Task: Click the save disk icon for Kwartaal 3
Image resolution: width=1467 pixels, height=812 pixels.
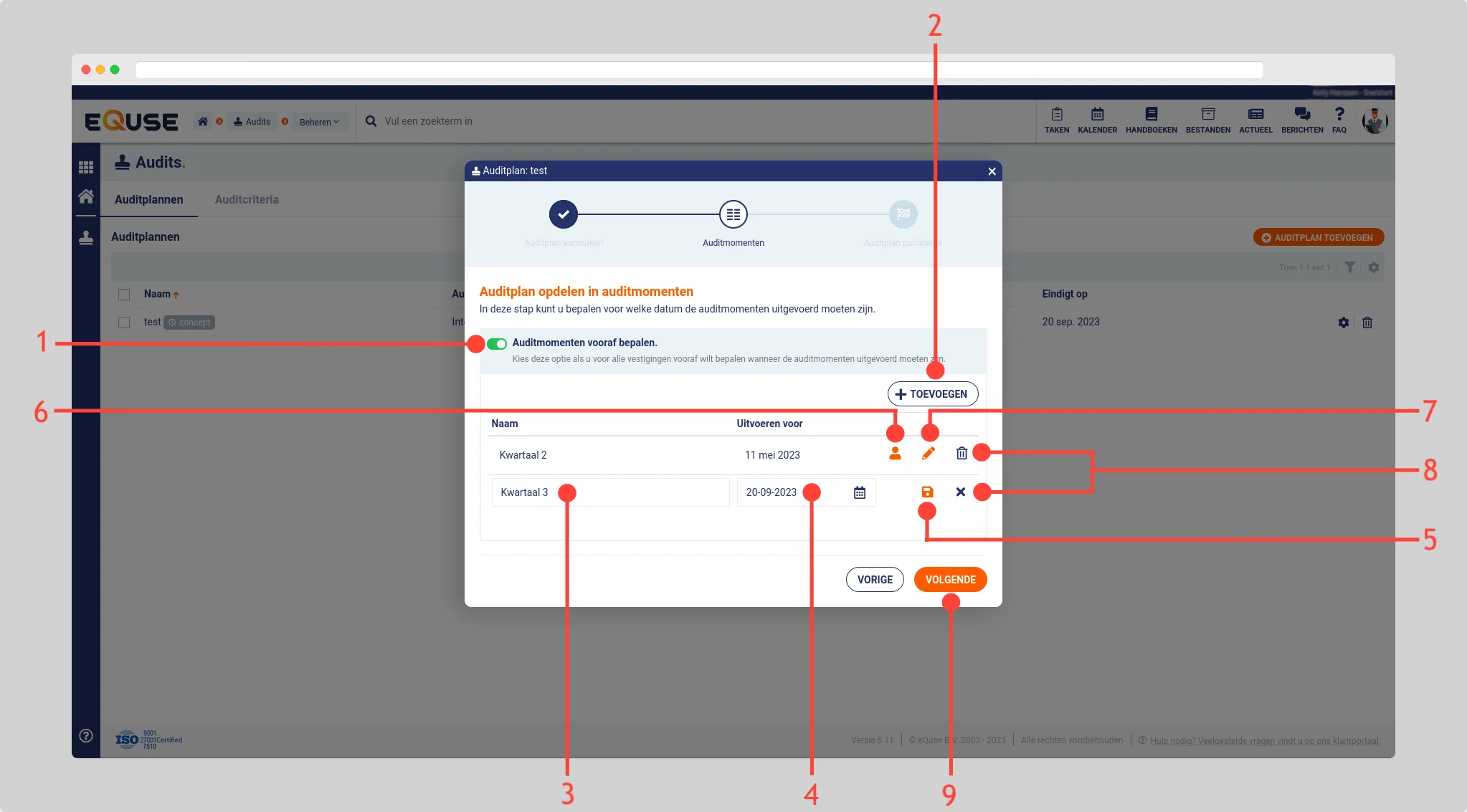Action: 927,492
